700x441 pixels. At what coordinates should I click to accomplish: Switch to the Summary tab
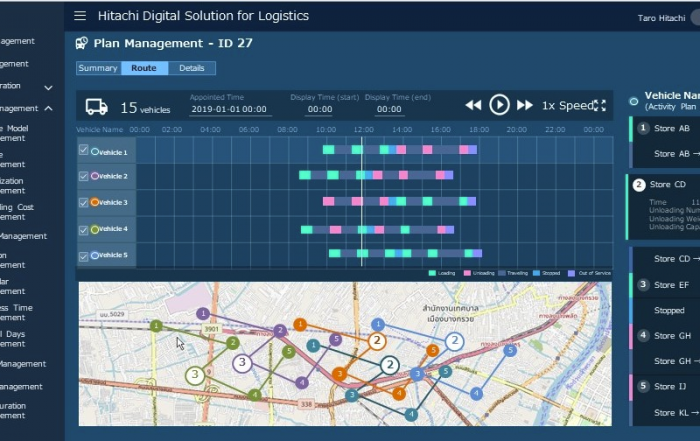click(98, 68)
